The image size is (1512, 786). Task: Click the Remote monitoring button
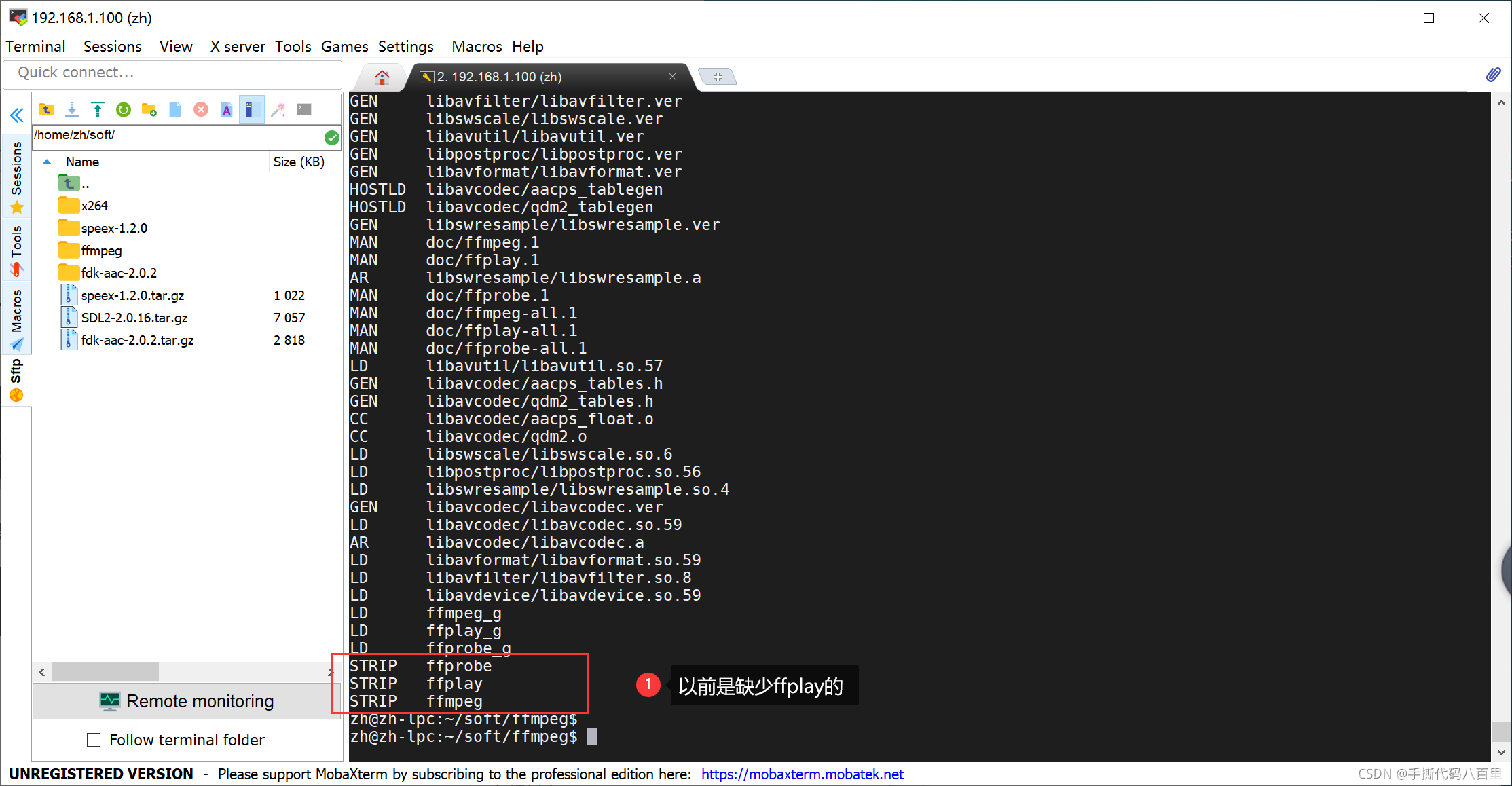(187, 701)
